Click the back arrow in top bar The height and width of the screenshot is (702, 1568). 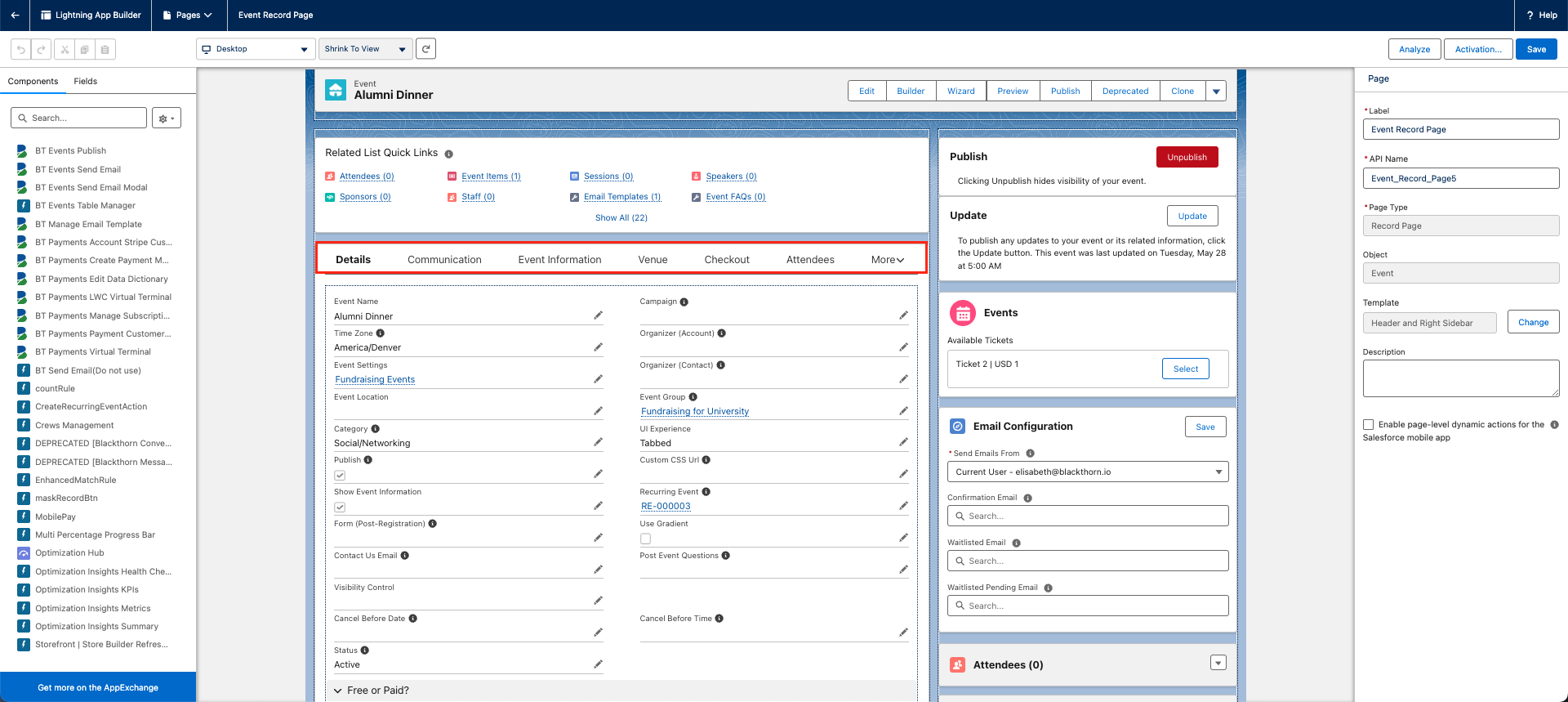click(x=15, y=15)
